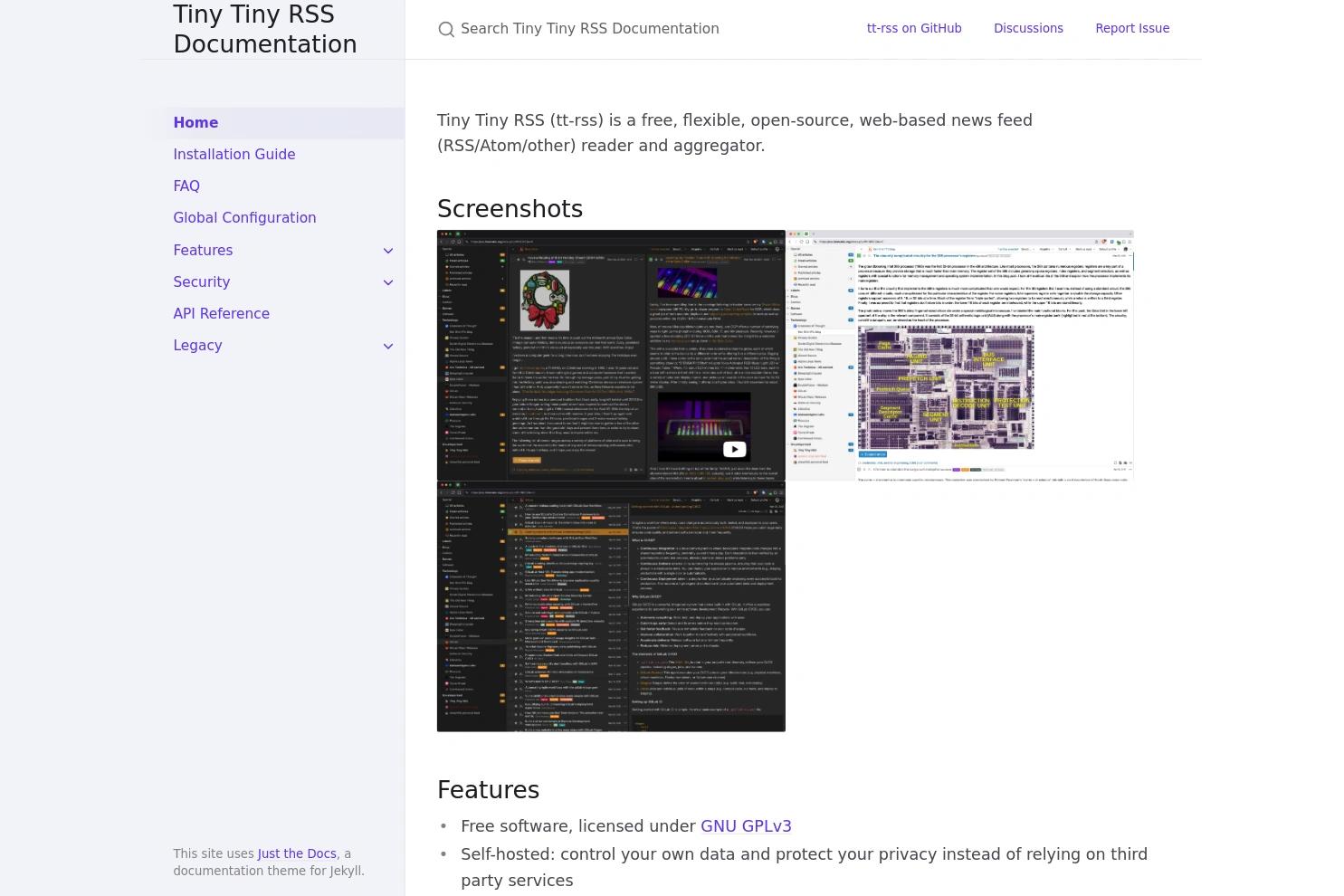
Task: Select Home in the sidebar navigation
Action: pyautogui.click(x=195, y=122)
